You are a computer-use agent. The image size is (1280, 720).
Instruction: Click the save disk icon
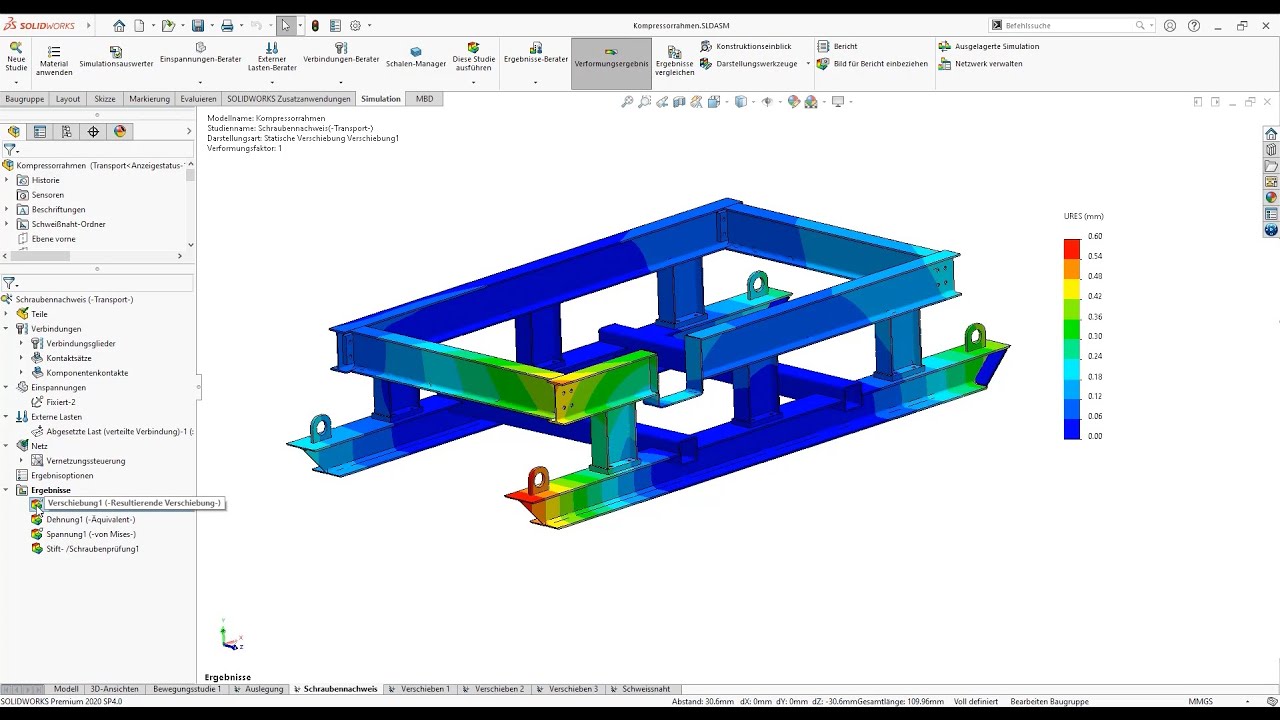pos(198,25)
